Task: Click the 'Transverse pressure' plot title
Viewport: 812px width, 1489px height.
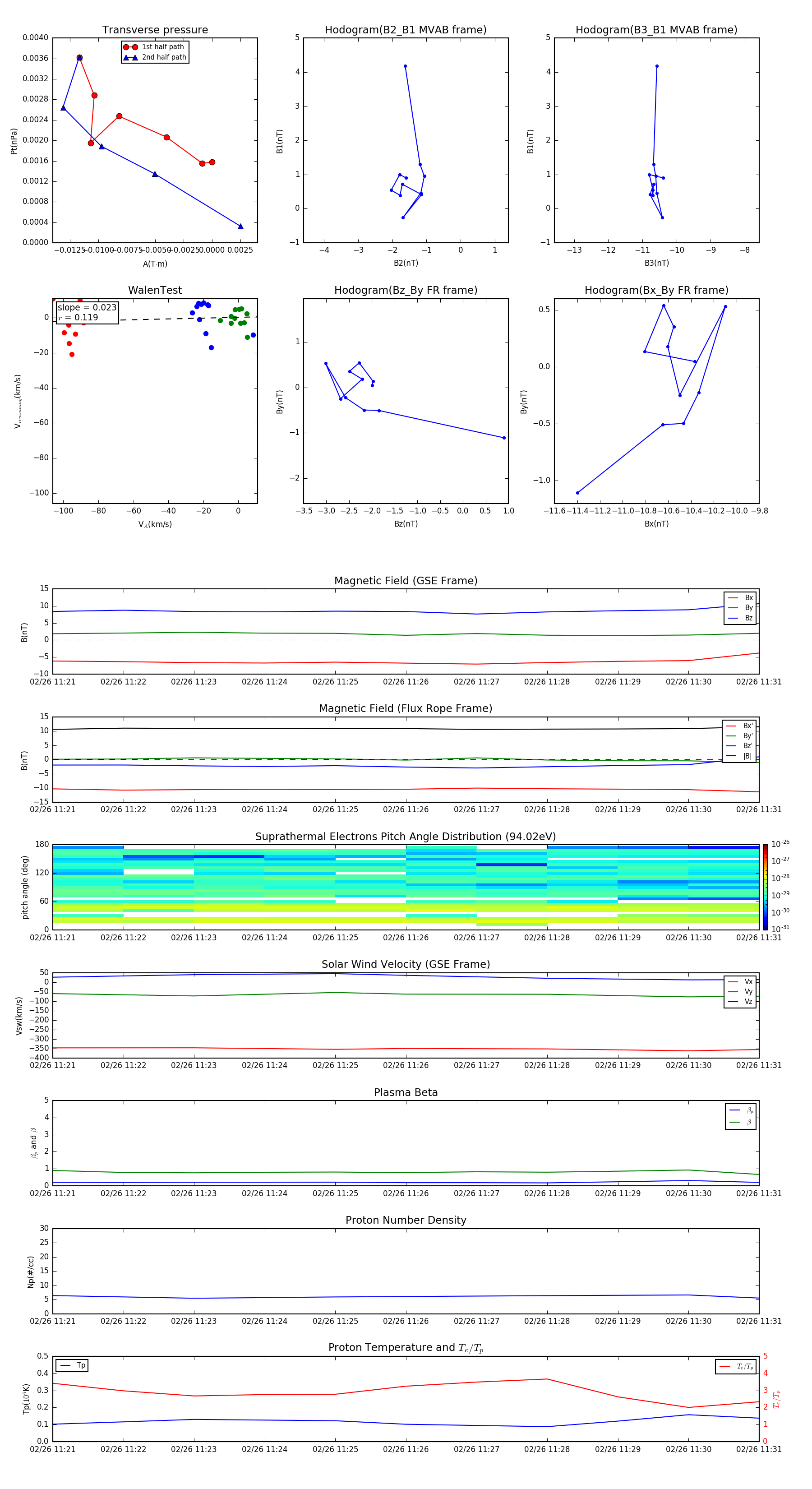Action: coord(155,30)
